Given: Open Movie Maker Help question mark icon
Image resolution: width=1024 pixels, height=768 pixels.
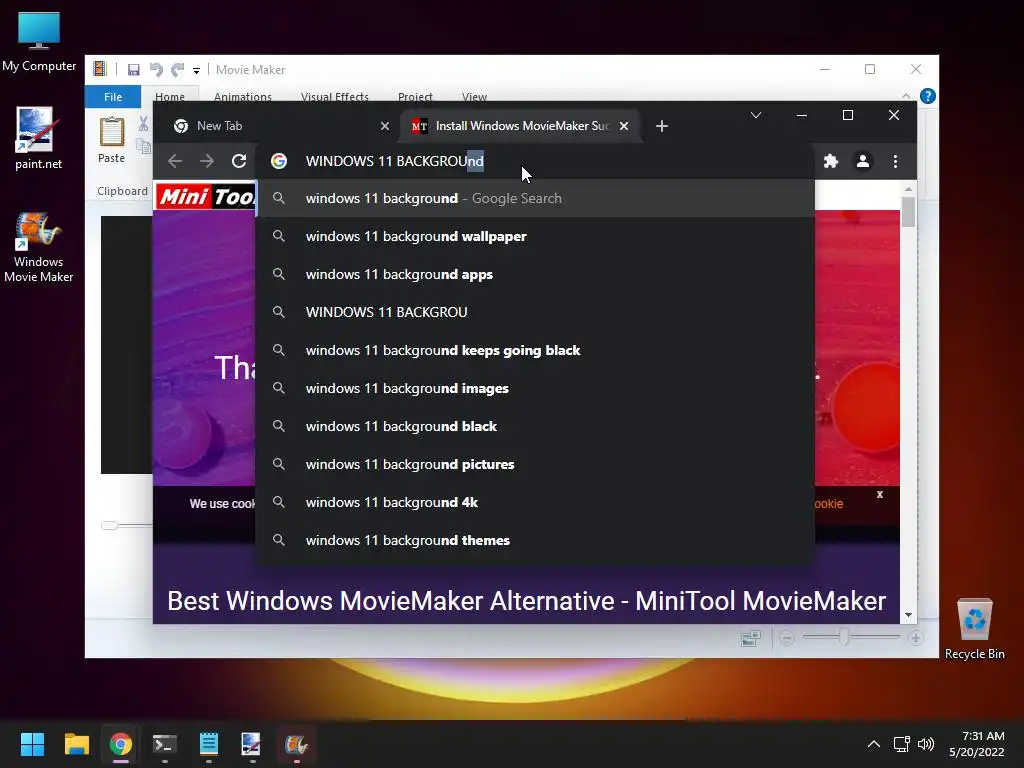Looking at the screenshot, I should pyautogui.click(x=927, y=96).
